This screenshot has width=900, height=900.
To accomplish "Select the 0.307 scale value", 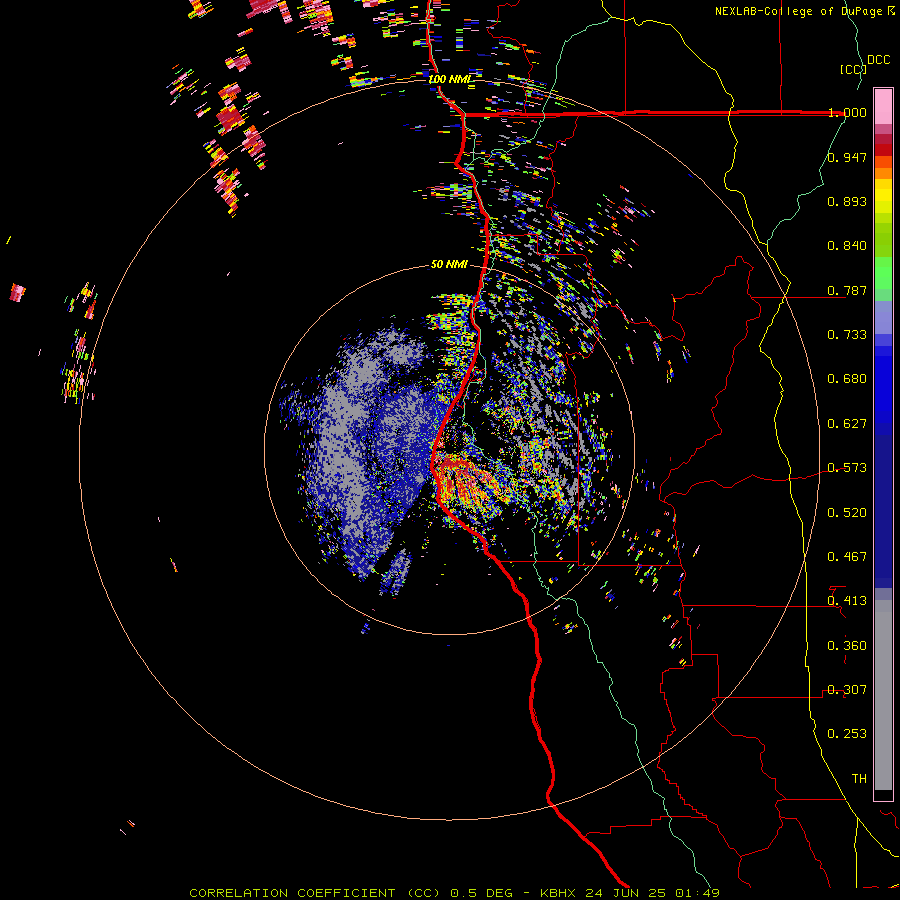I will (x=847, y=690).
